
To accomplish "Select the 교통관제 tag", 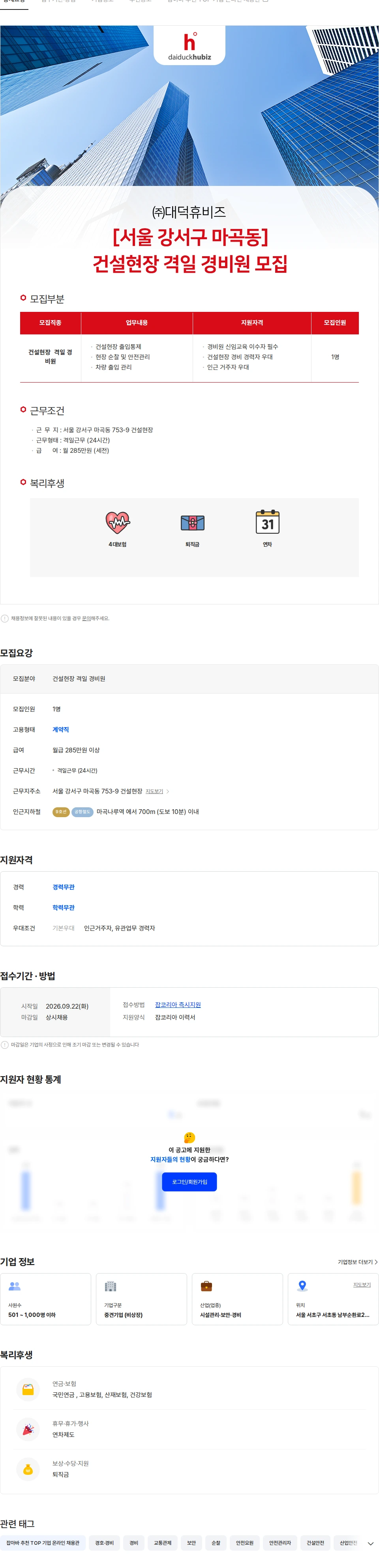I will (162, 1543).
